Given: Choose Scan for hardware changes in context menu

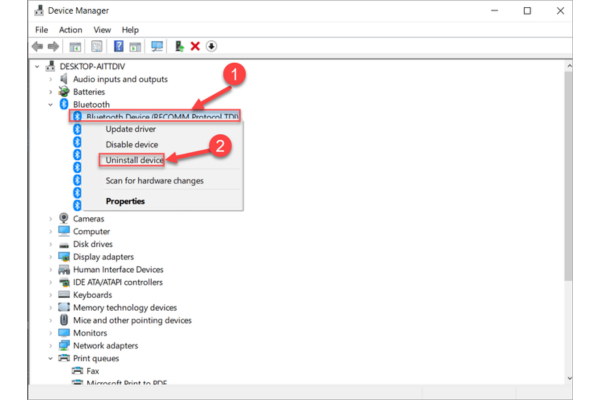Looking at the screenshot, I should (x=155, y=180).
